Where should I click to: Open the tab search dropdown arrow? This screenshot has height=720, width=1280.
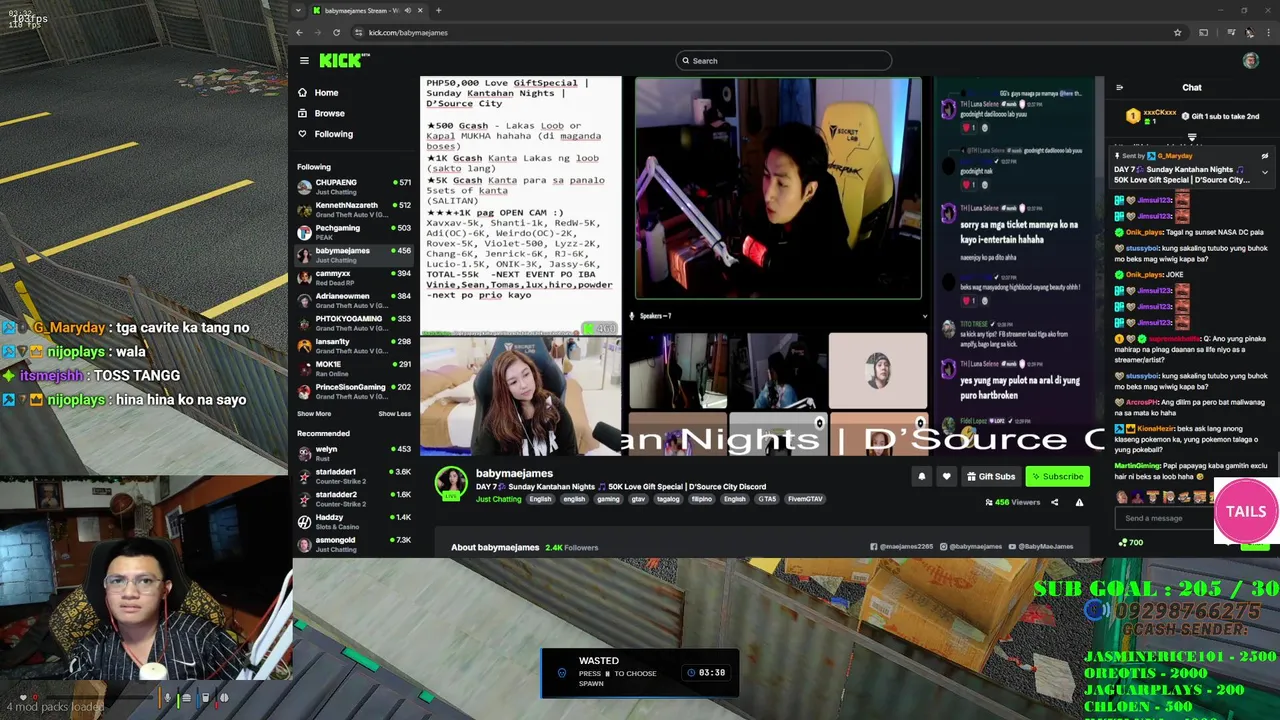(299, 10)
